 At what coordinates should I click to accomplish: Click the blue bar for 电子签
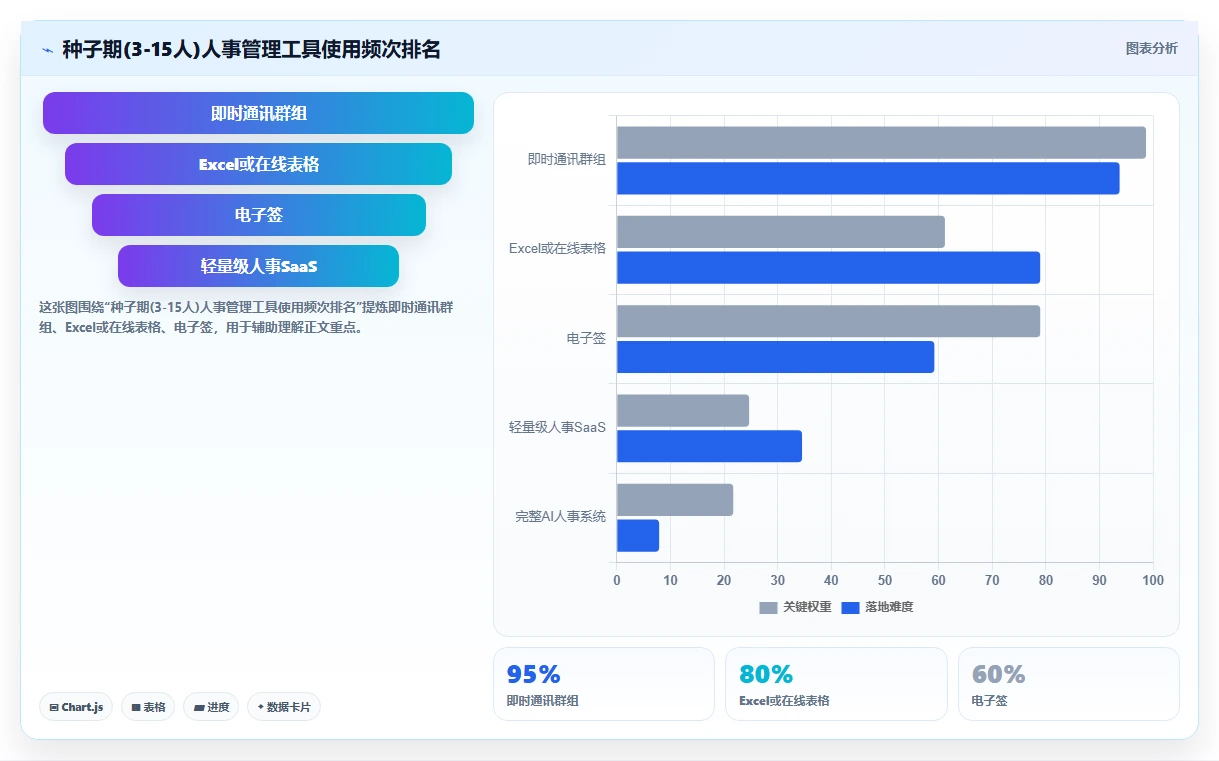click(775, 357)
